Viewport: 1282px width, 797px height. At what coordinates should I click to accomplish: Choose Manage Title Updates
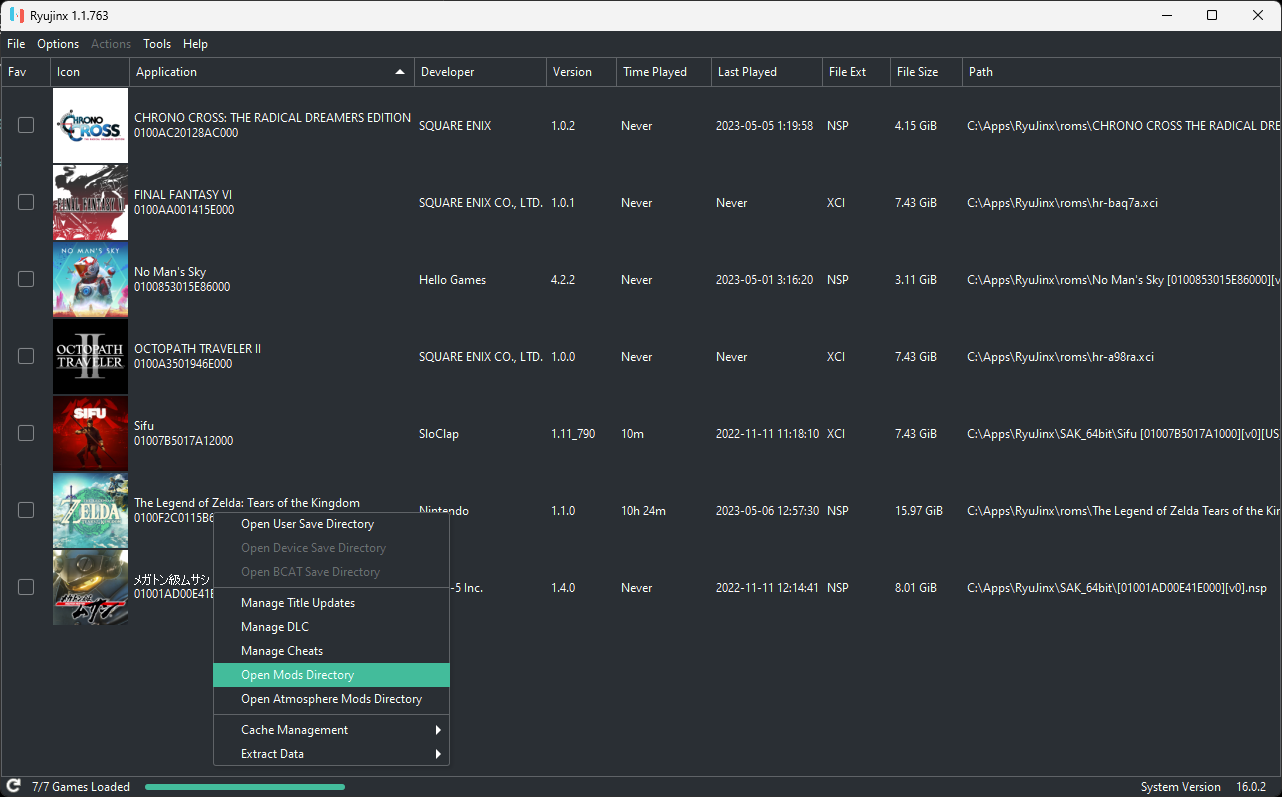[332, 603]
